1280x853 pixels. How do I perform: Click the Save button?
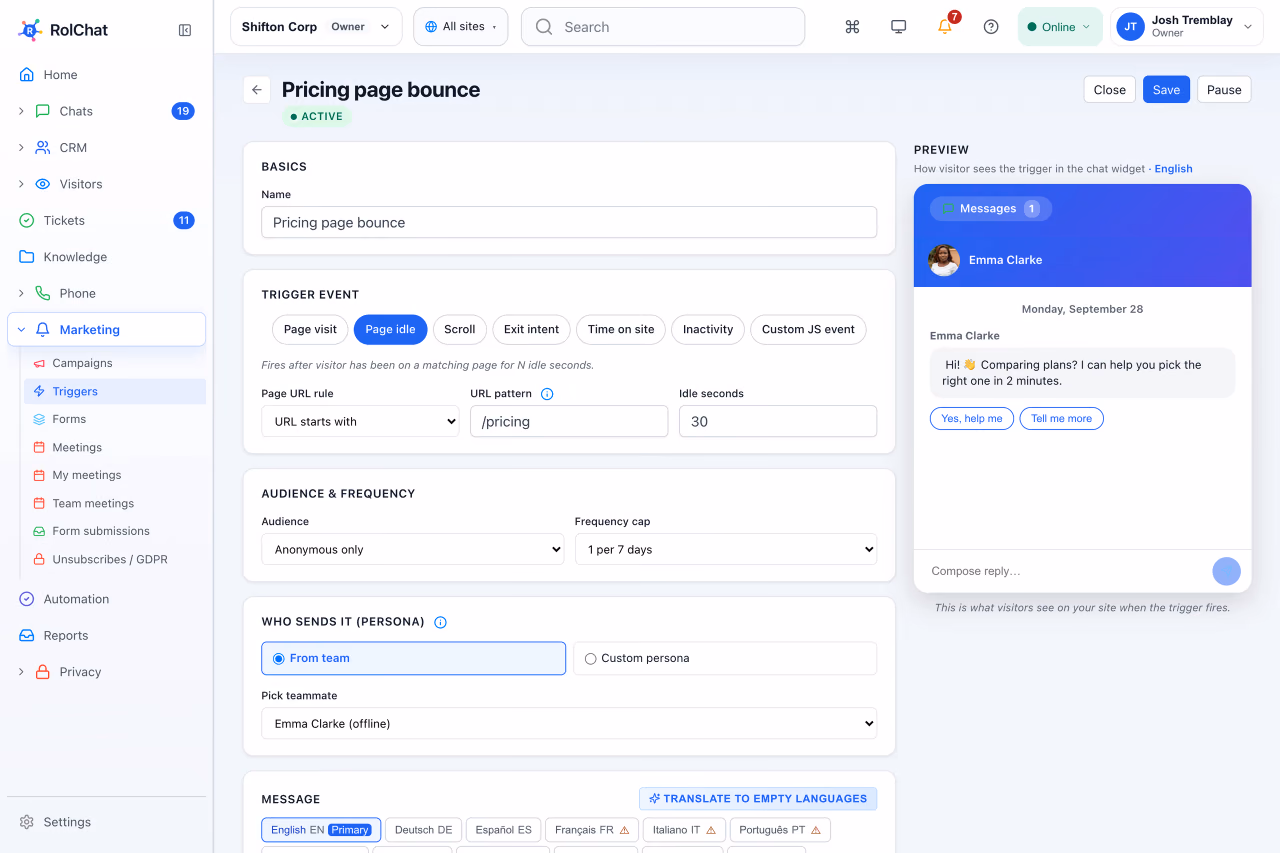click(1166, 90)
